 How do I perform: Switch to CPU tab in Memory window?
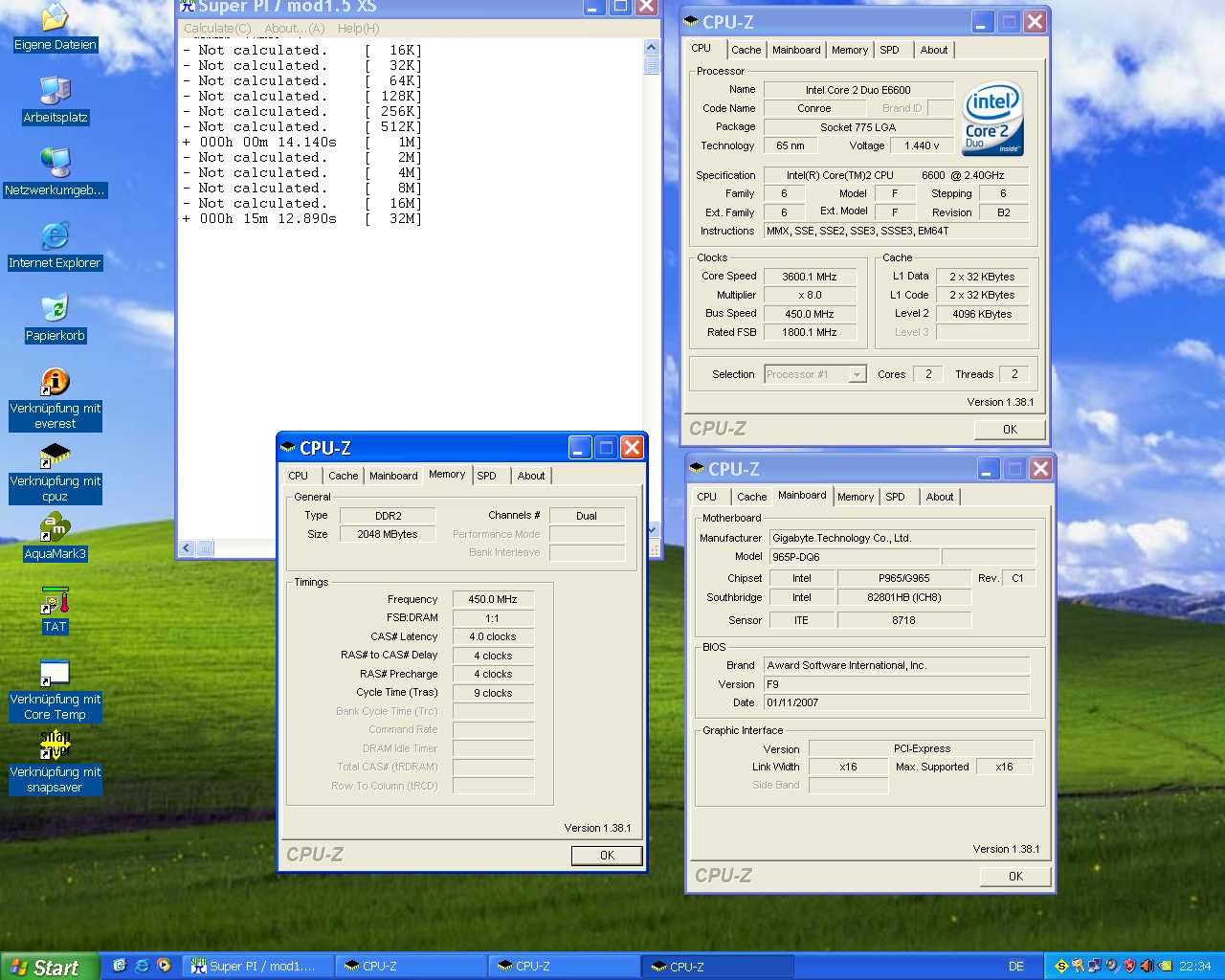tap(299, 476)
